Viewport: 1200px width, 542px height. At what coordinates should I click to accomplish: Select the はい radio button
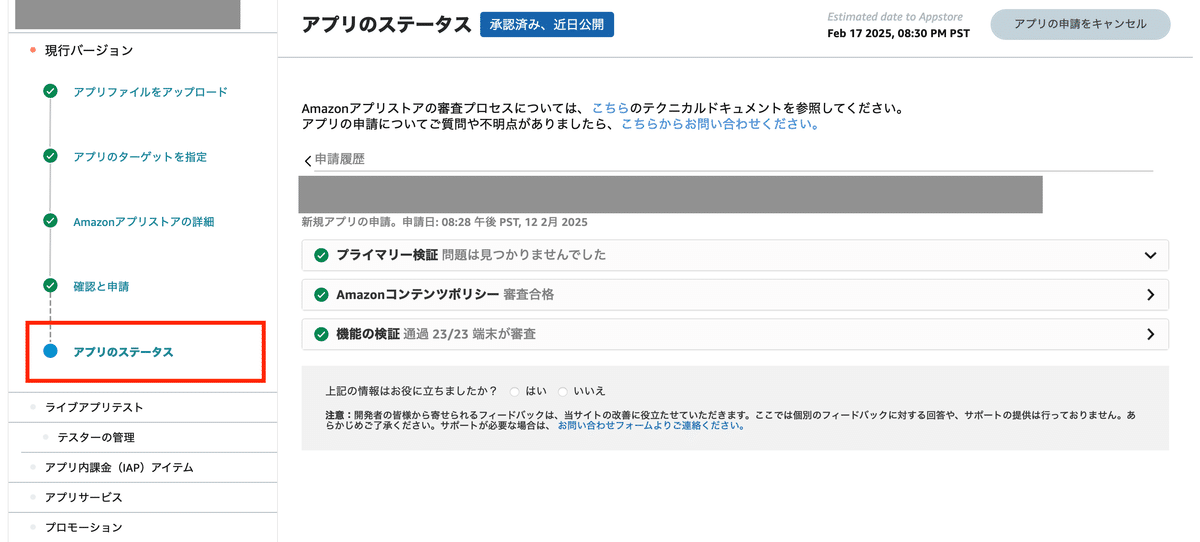point(515,391)
